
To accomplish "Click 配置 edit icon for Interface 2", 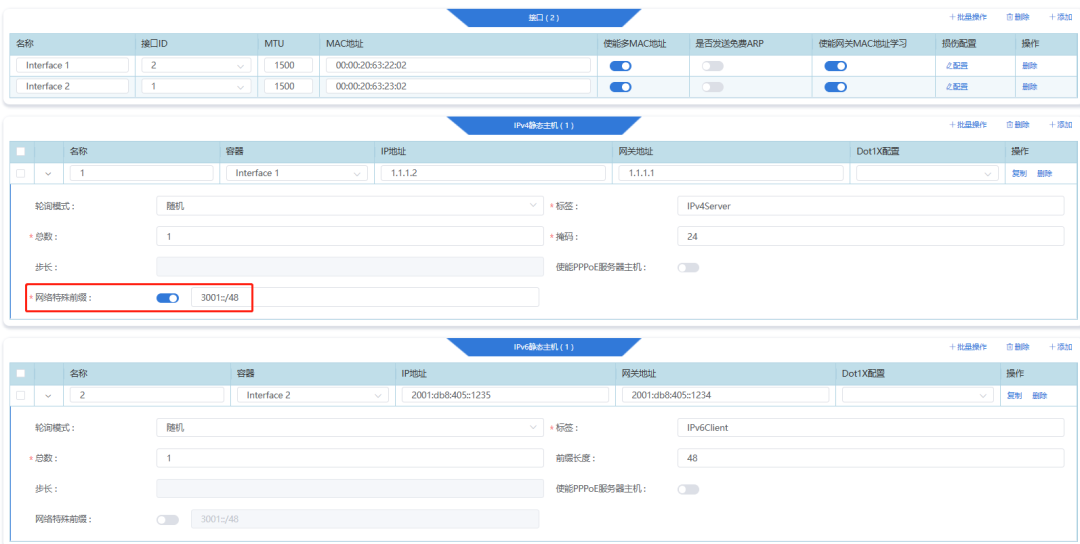I will [x=948, y=87].
